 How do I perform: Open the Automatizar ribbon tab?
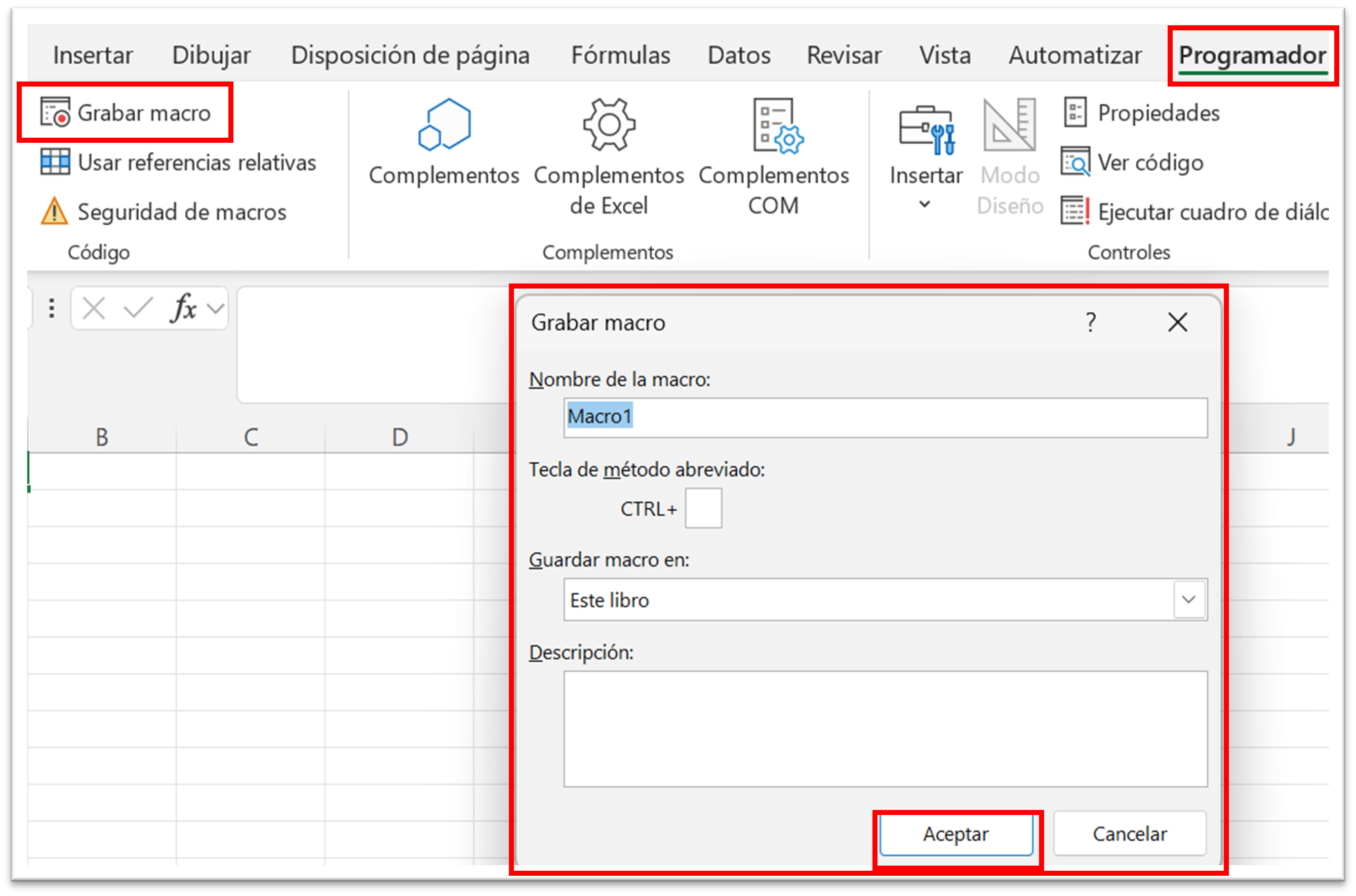click(1075, 55)
